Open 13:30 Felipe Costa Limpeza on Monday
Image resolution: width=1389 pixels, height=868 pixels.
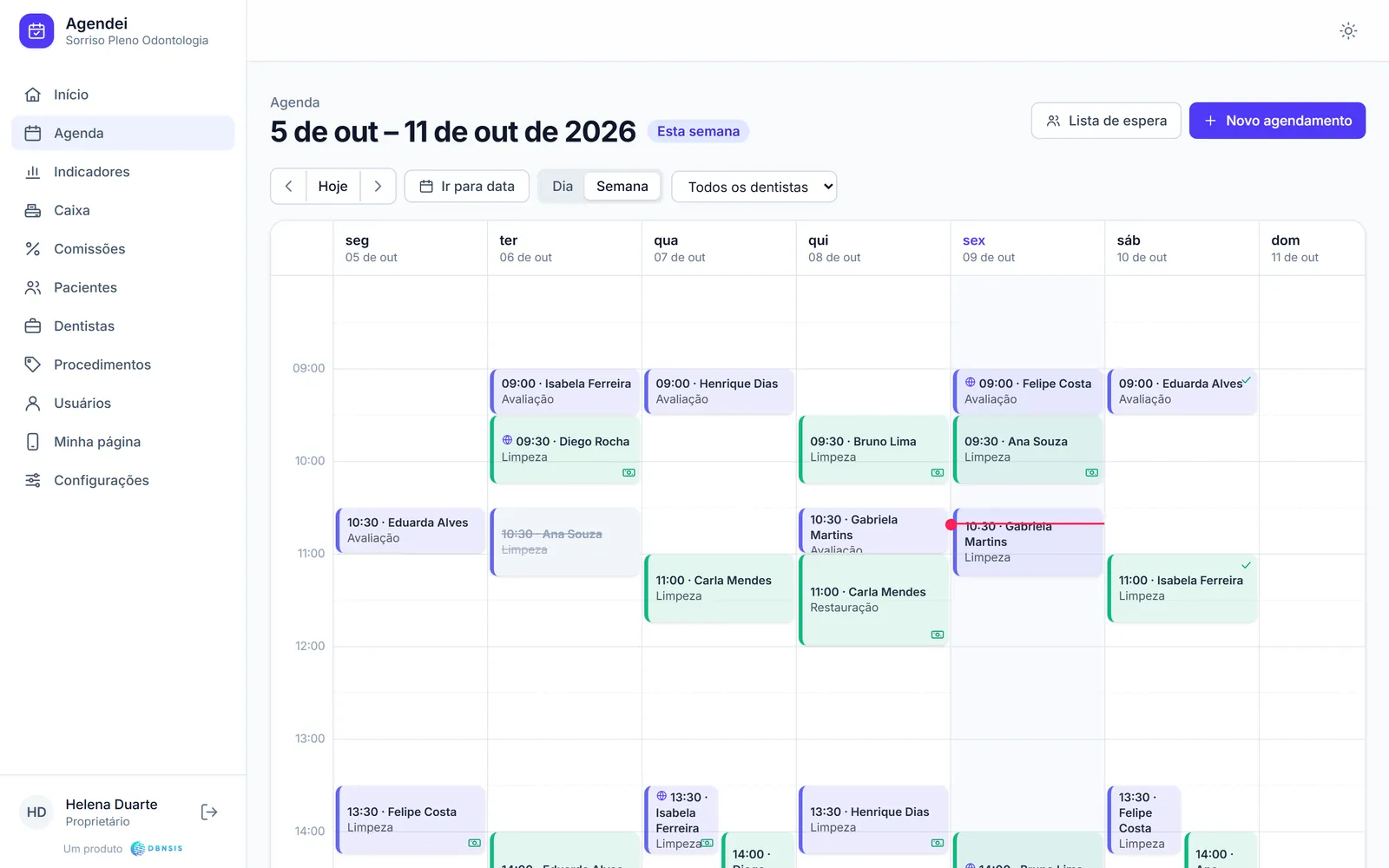point(410,820)
